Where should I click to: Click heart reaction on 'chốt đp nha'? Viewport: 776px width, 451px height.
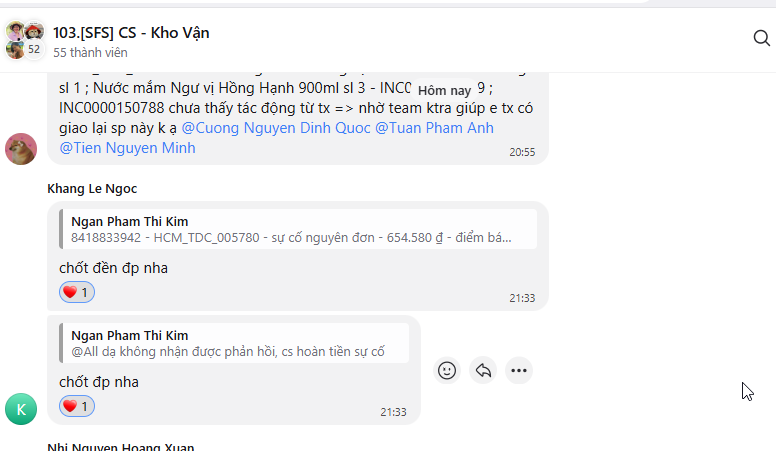point(77,406)
